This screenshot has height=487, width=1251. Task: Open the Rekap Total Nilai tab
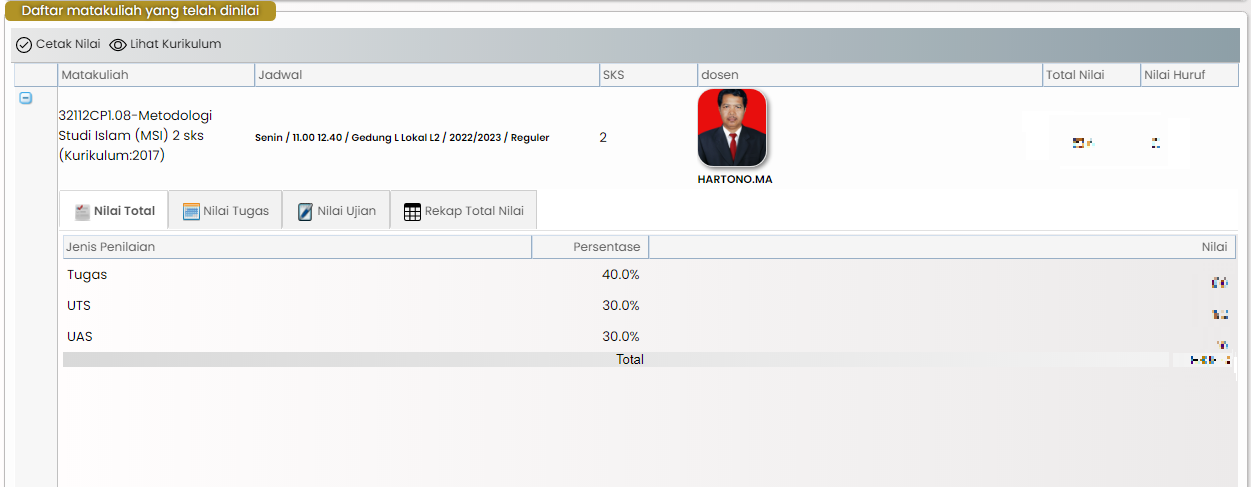click(x=463, y=211)
